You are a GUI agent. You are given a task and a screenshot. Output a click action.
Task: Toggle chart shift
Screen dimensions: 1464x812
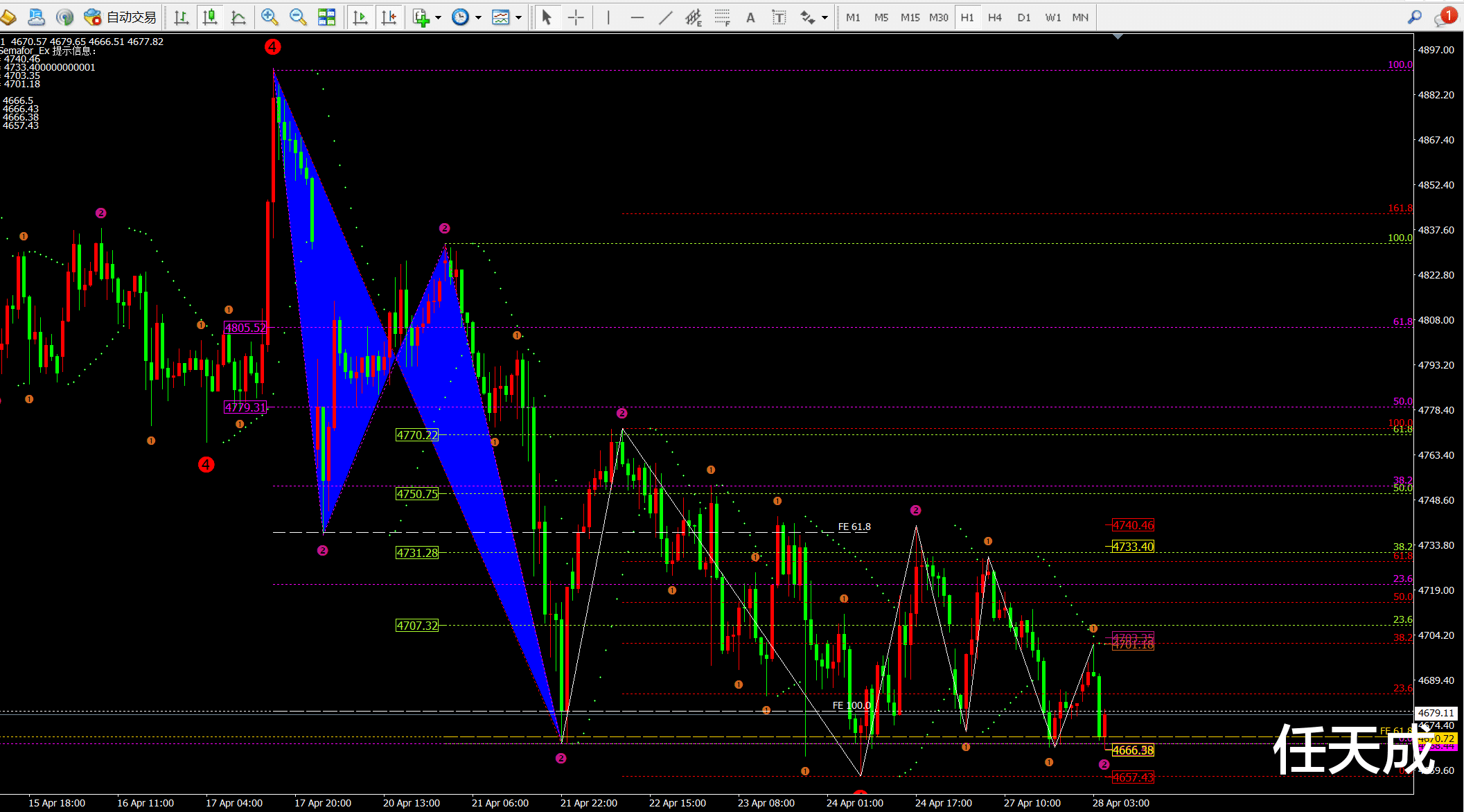389,17
